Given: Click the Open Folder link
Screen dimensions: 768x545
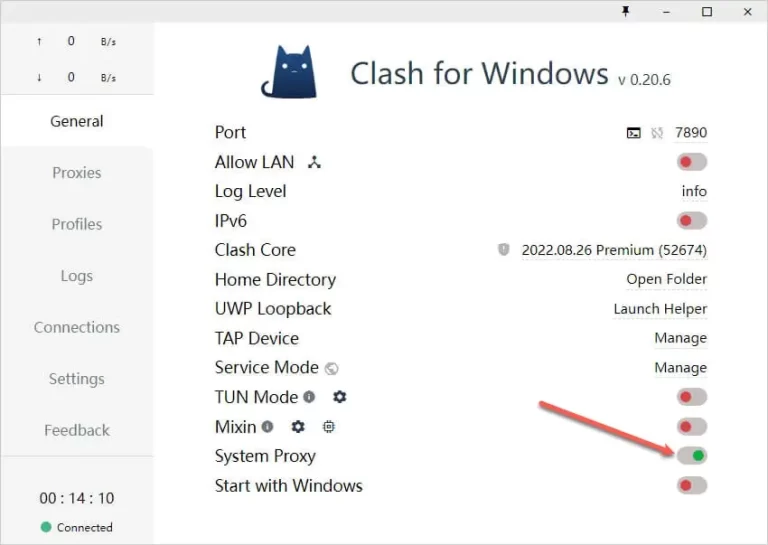Looking at the screenshot, I should tap(666, 279).
